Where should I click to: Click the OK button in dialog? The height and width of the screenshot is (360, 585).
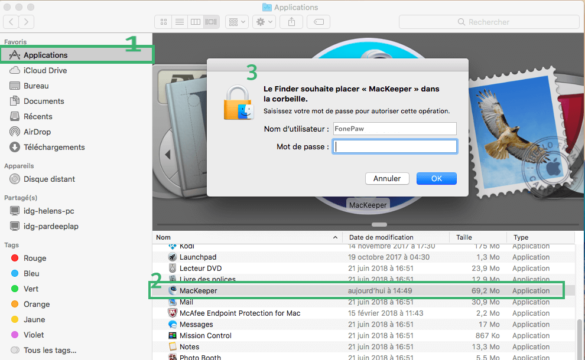tap(436, 178)
